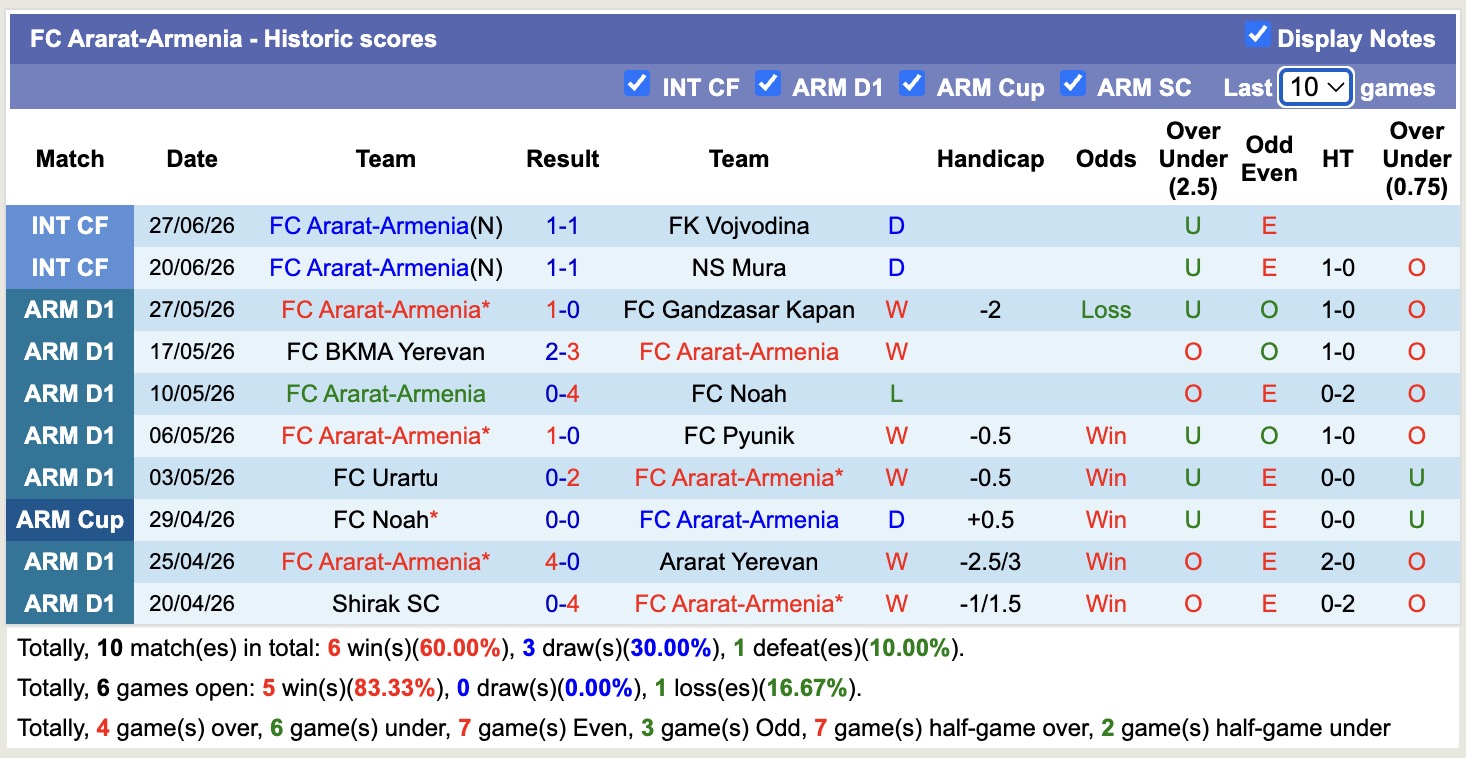Open Shirak SC team link
1466x758 pixels.
pyautogui.click(x=386, y=604)
